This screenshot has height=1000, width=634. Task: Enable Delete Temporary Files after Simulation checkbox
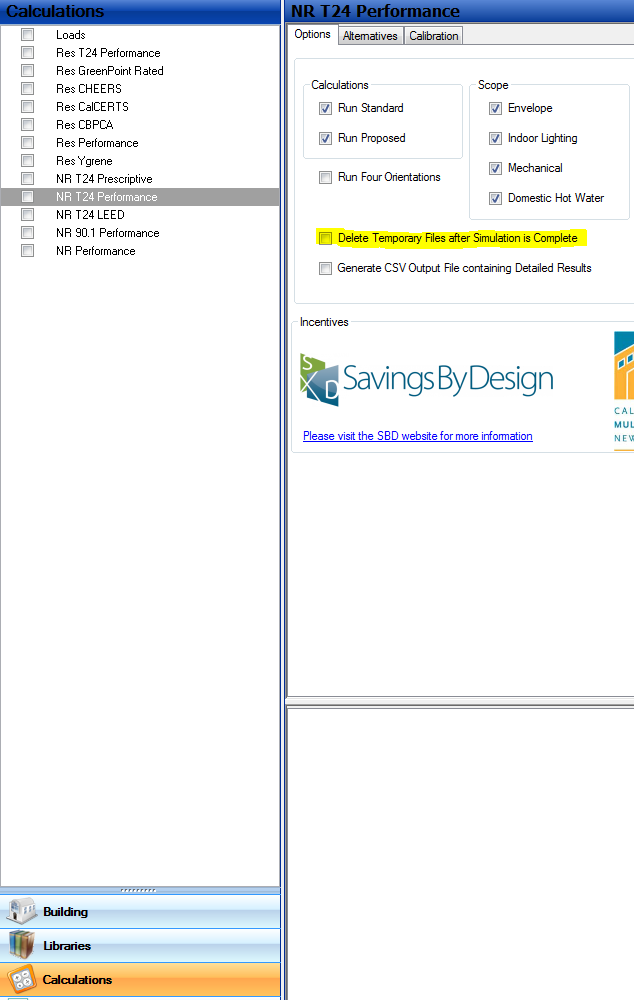325,238
